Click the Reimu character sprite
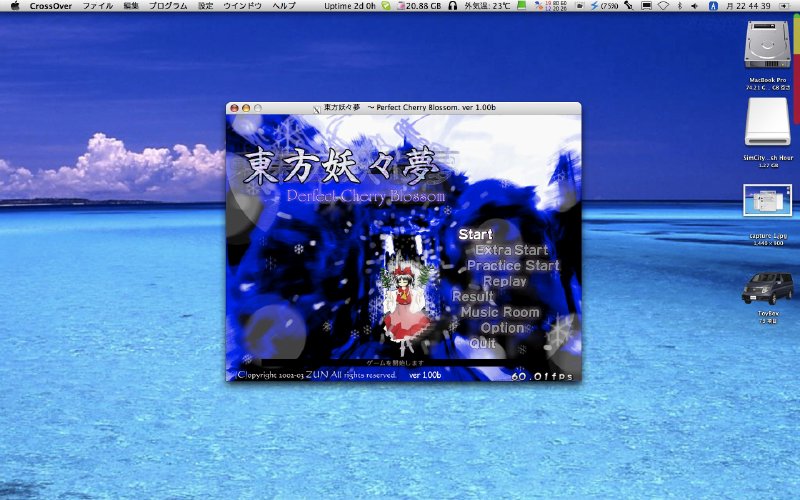800x500 pixels. click(x=406, y=311)
